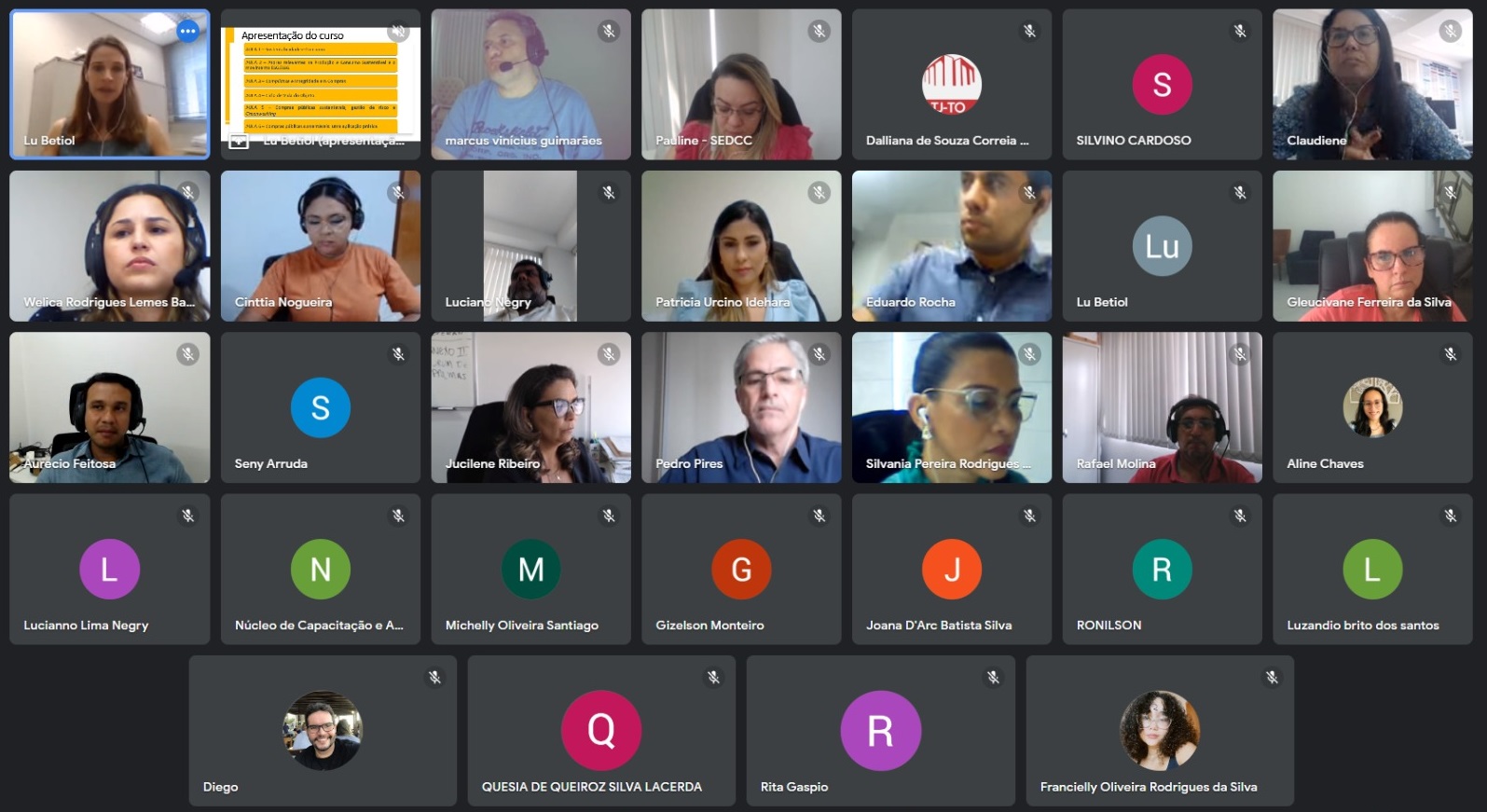Select Claudiene's video tile
Image resolution: width=1487 pixels, height=812 pixels.
[x=1372, y=84]
